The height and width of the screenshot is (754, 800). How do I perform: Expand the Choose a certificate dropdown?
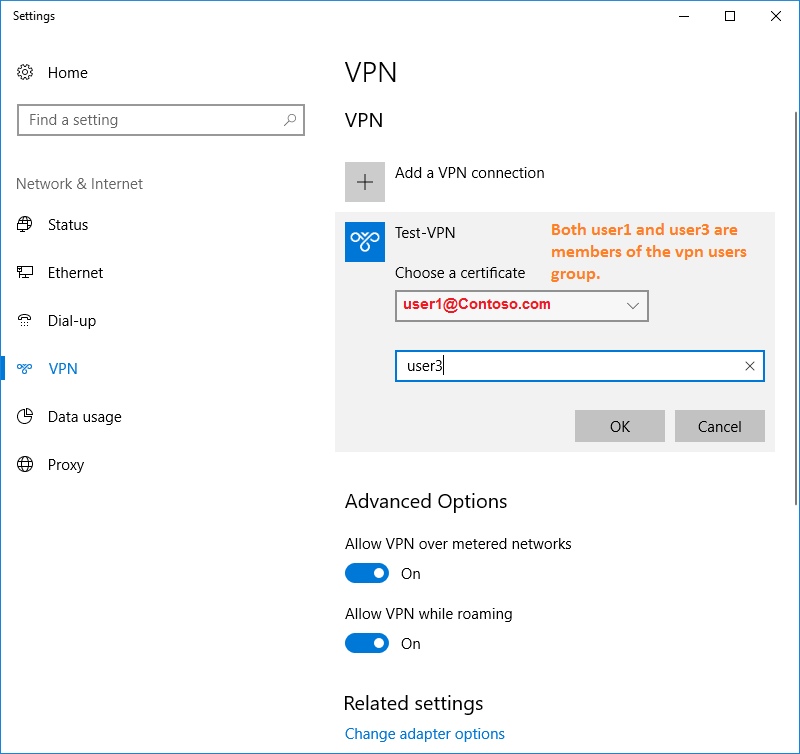click(x=521, y=306)
